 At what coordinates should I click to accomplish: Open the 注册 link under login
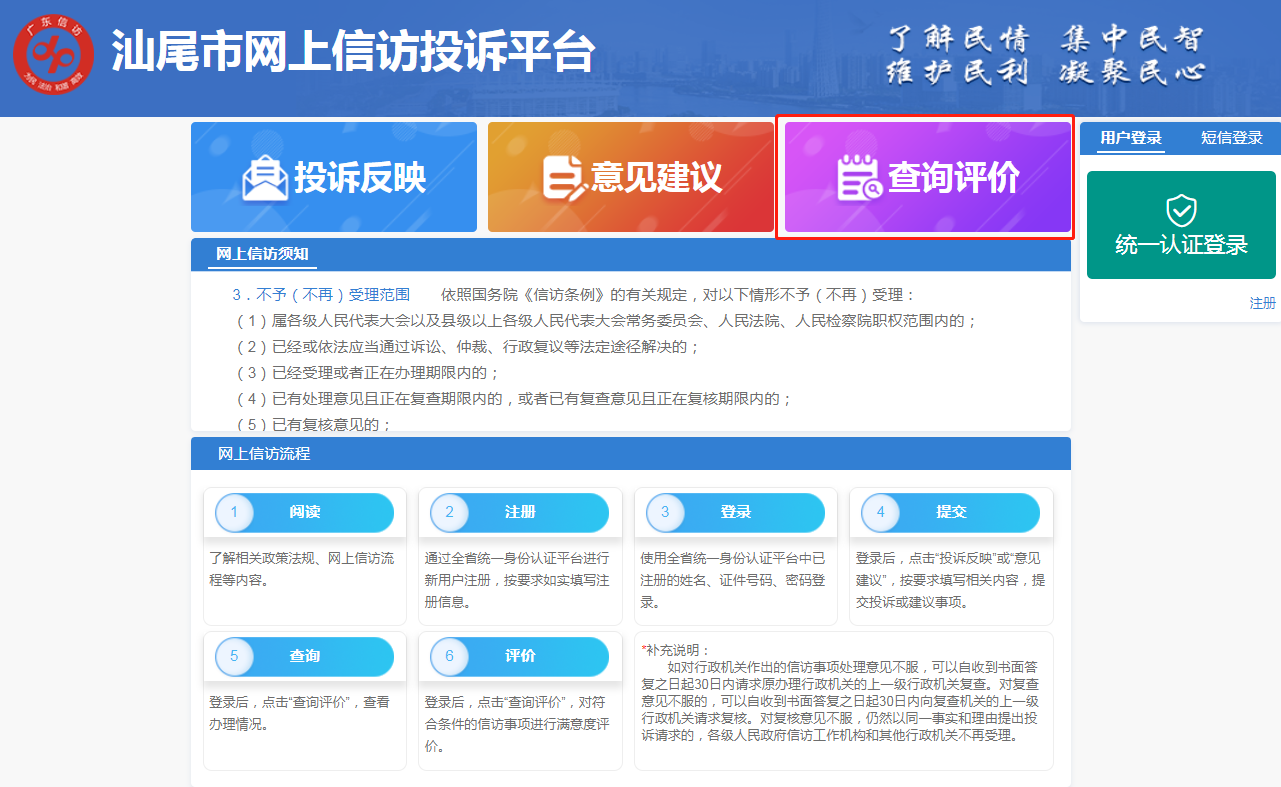click(1262, 303)
